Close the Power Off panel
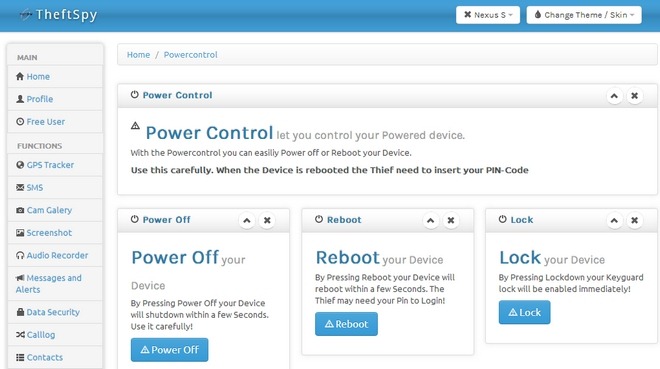The image size is (660, 369). (x=267, y=220)
